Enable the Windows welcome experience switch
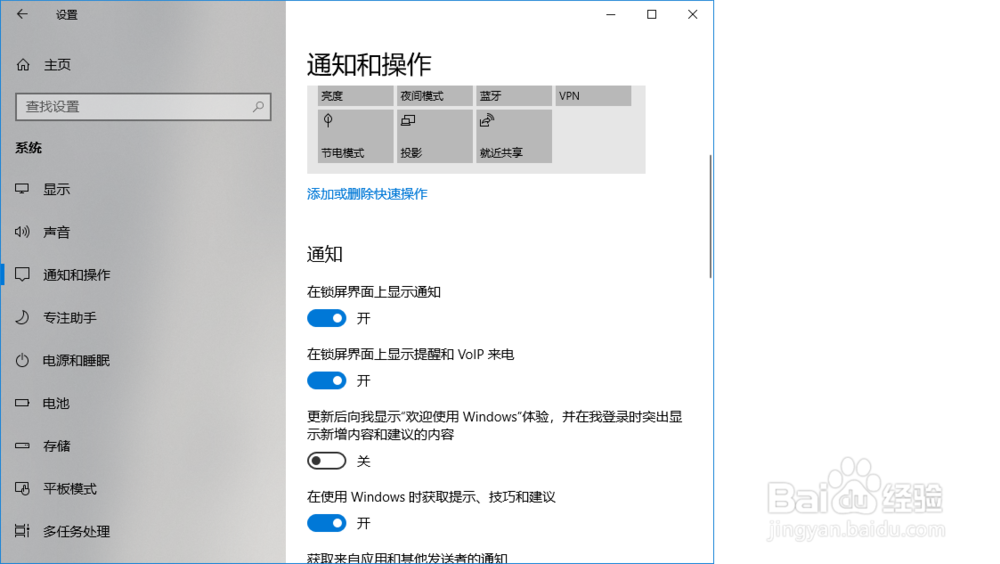This screenshot has height=564, width=1000. pyautogui.click(x=327, y=461)
